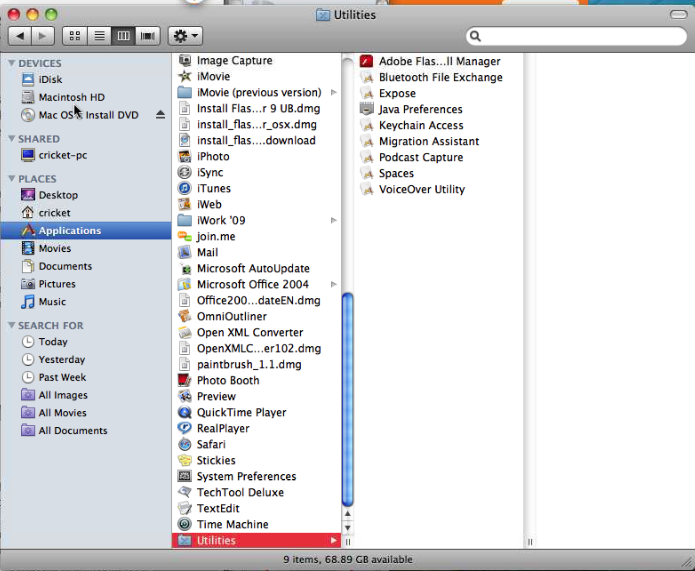This screenshot has width=695, height=571.
Task: Select iPhoto application
Action: pyautogui.click(x=257, y=156)
